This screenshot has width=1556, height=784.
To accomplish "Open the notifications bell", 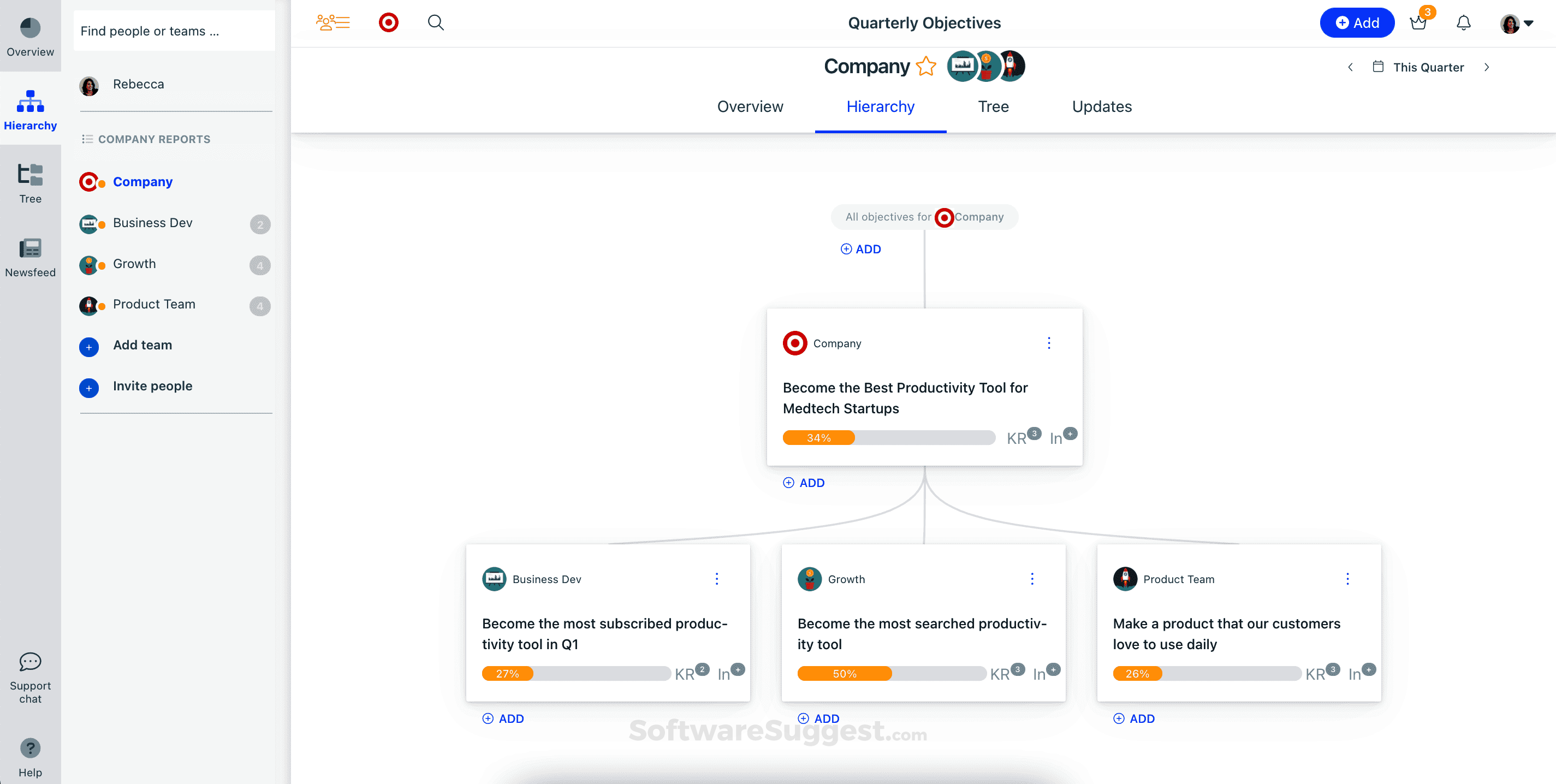I will [1463, 23].
